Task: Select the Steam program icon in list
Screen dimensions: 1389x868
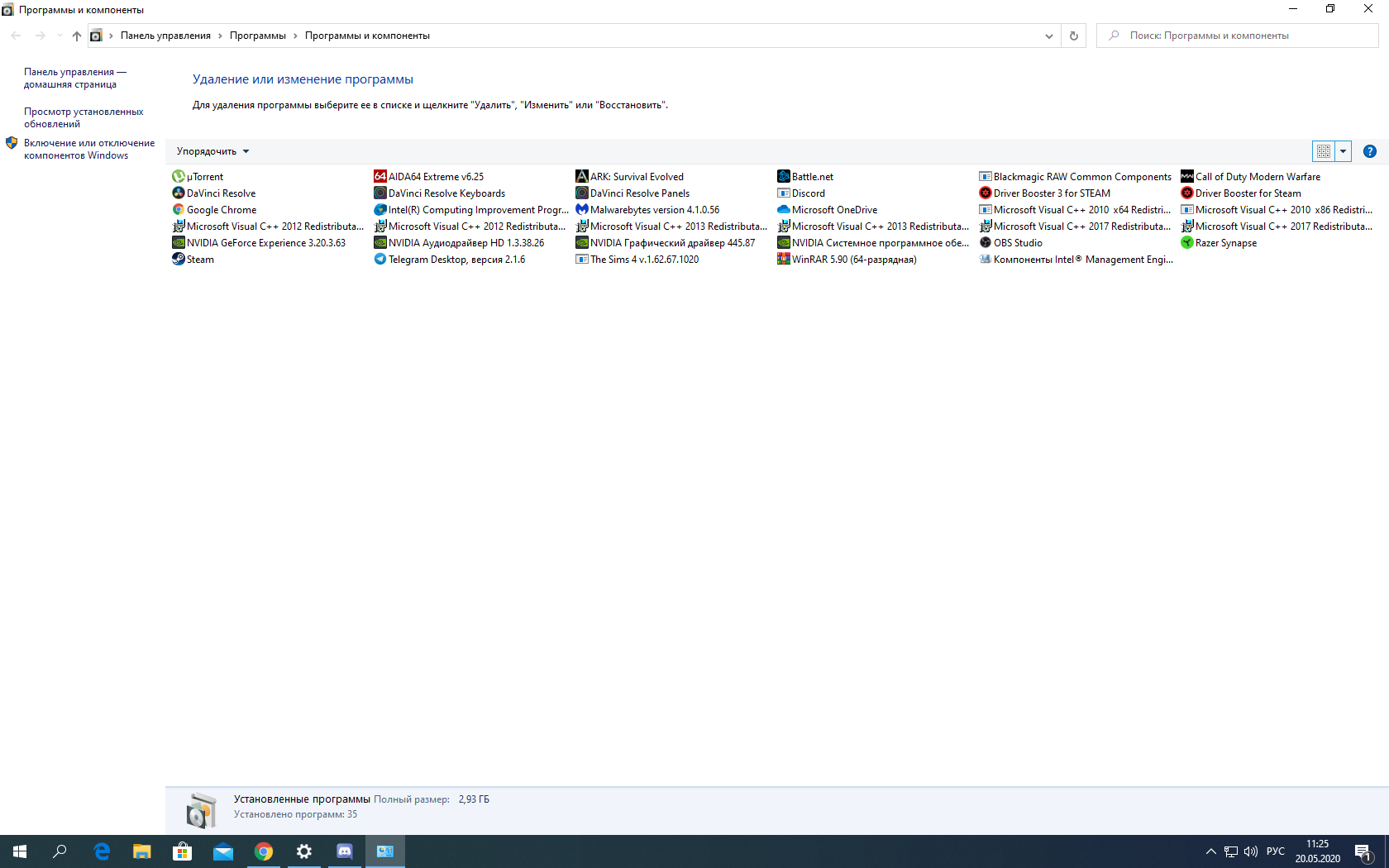Action: (x=179, y=259)
